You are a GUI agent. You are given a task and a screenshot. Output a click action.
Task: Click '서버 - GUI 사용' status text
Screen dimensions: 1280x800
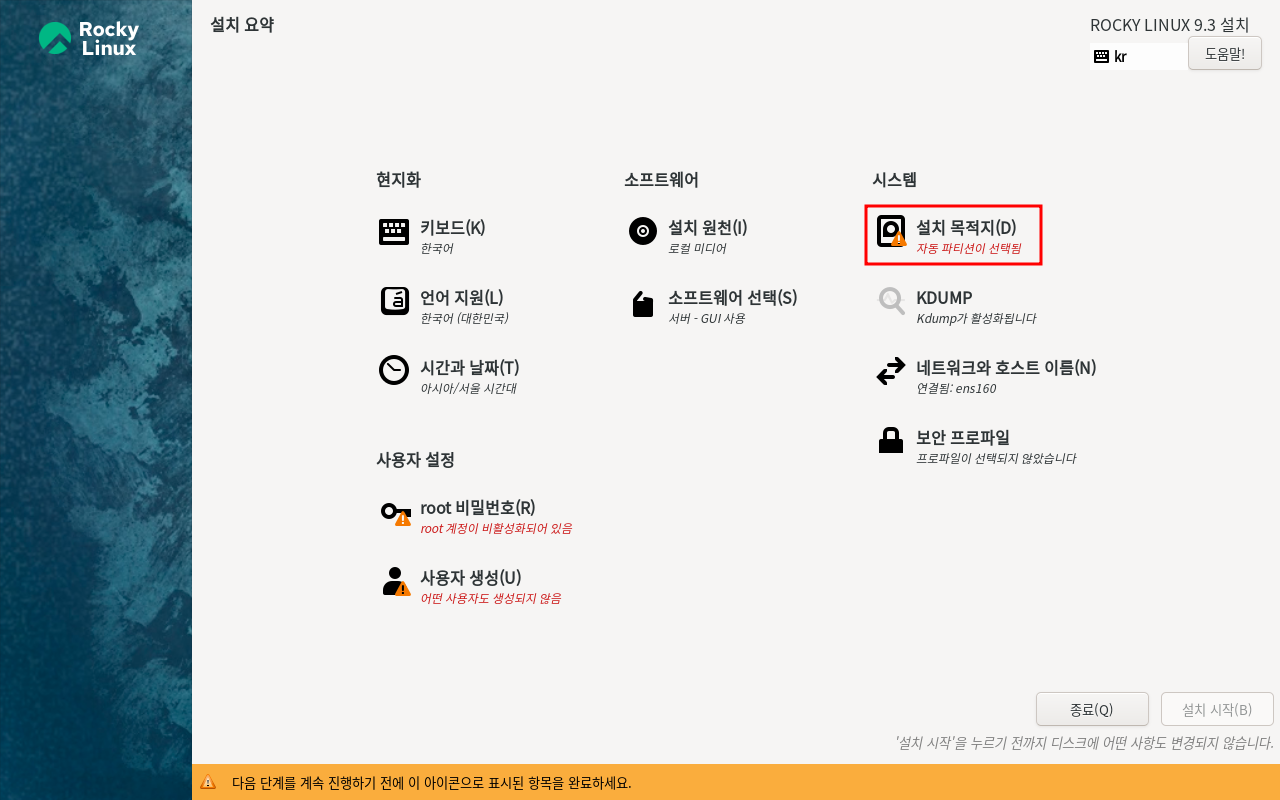tap(706, 318)
